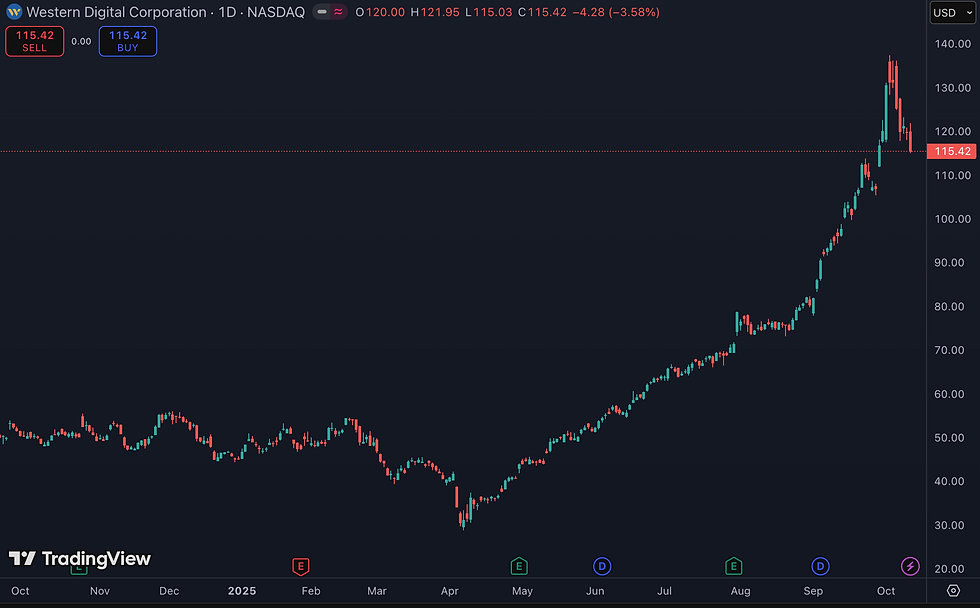The image size is (980, 608).
Task: Click the Dec label on time axis
Action: 169,591
